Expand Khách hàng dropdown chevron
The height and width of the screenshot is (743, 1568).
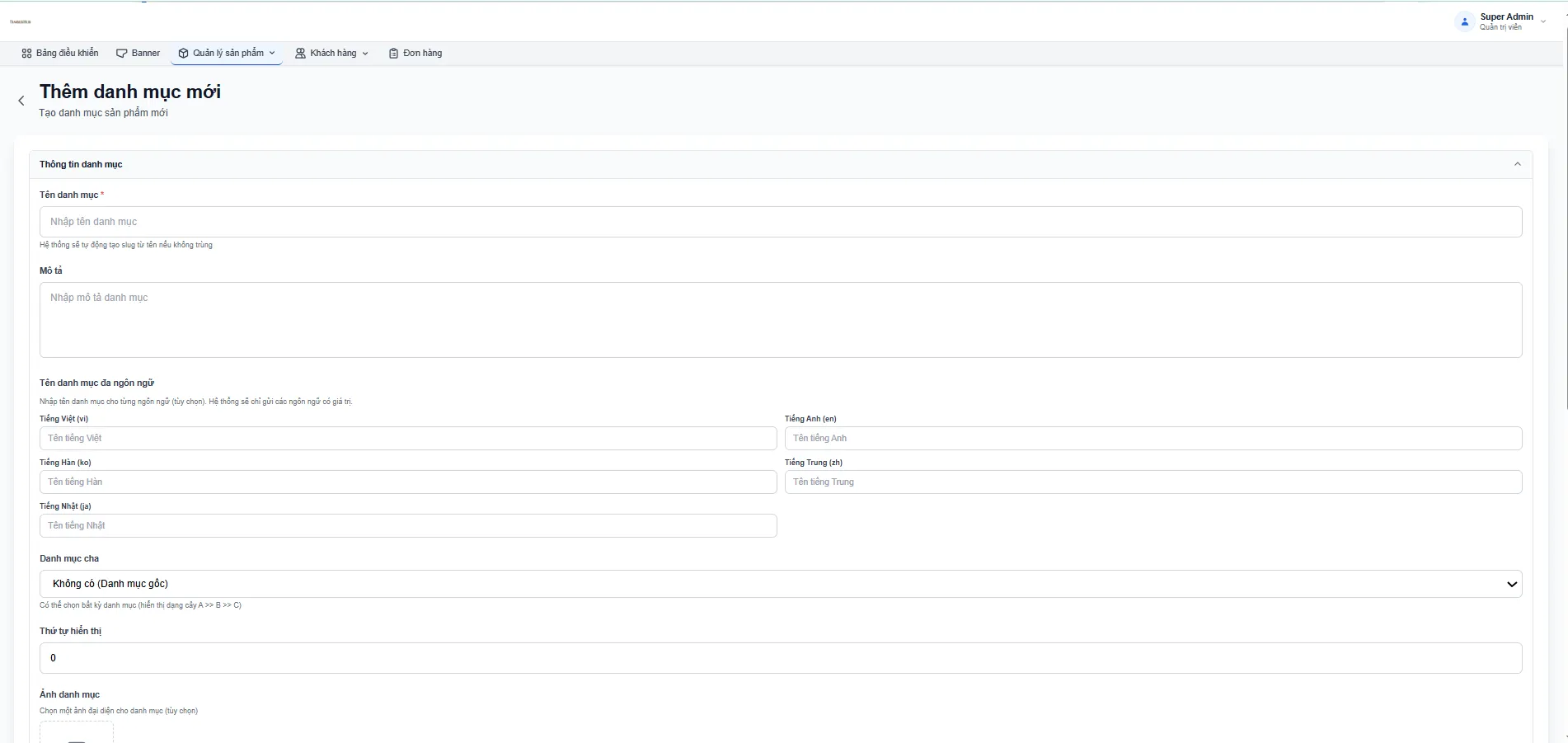365,53
